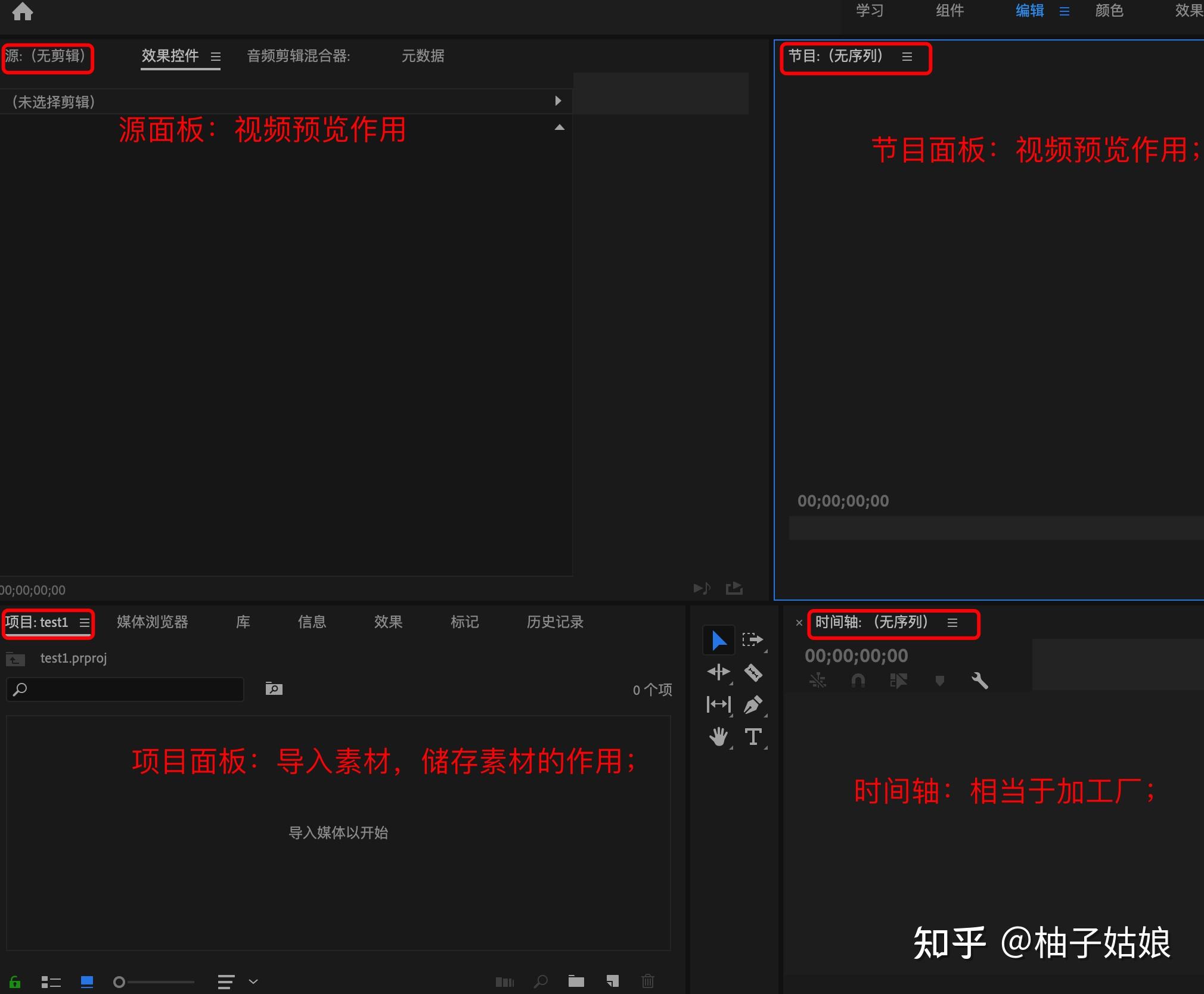Click Find magnifier icon in project footer
Viewport: 1204px width, 994px height.
tap(541, 981)
